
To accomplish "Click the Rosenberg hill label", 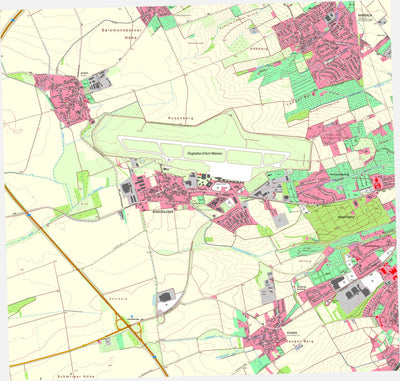I will pyautogui.click(x=181, y=118).
